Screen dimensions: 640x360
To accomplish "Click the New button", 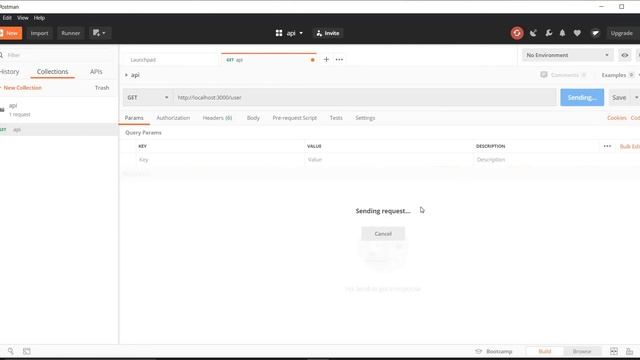I will pos(11,33).
